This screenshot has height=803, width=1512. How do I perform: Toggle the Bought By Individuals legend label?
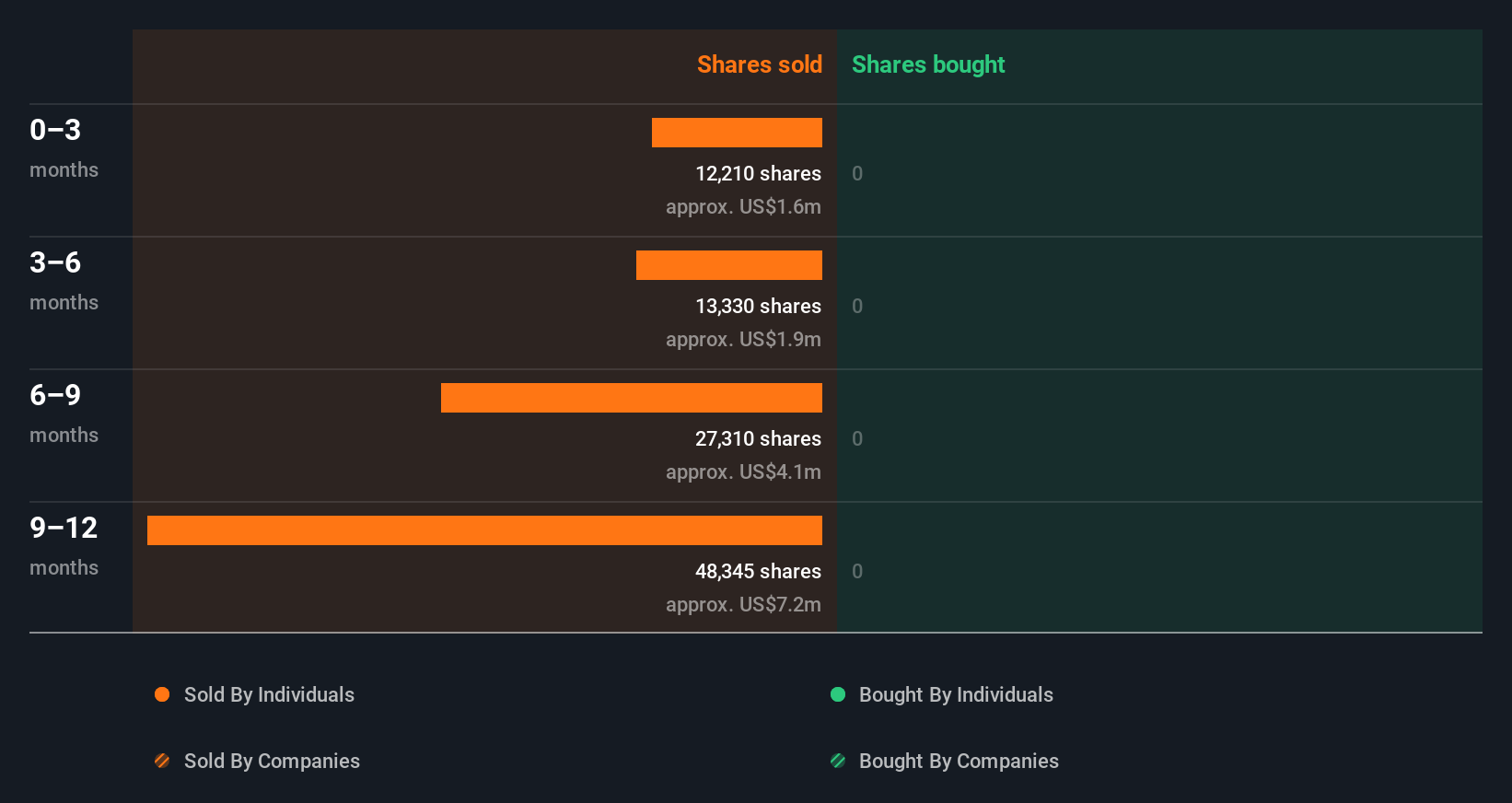pos(956,694)
